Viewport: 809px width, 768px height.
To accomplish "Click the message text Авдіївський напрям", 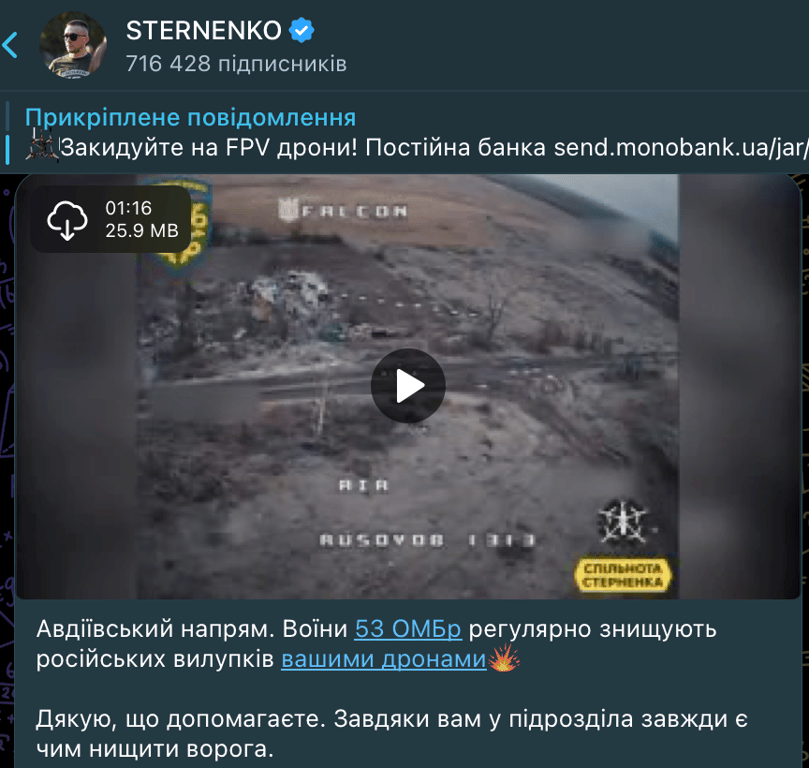I will coord(156,629).
